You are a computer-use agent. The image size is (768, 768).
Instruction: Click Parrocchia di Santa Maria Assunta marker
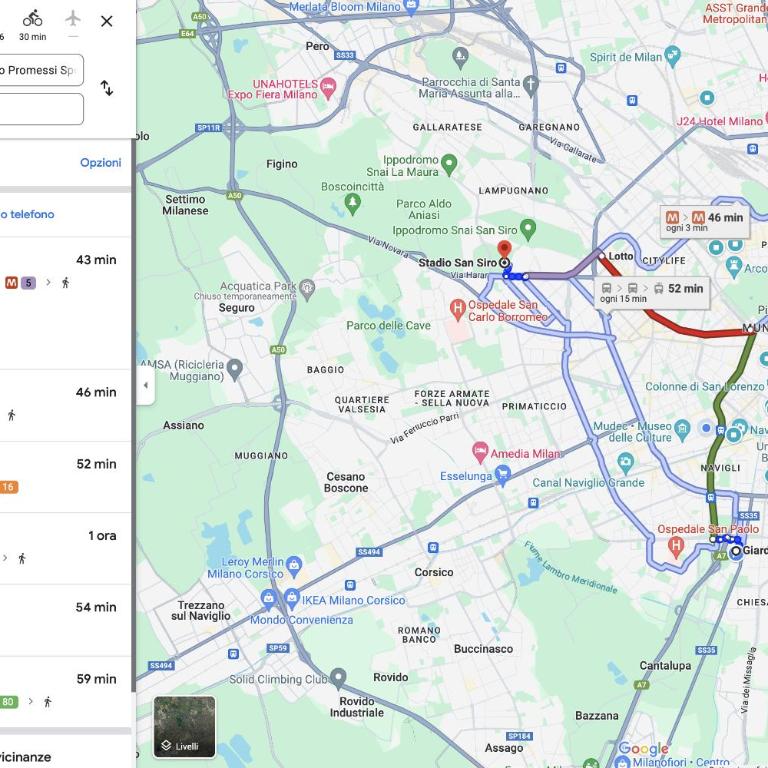pos(530,84)
